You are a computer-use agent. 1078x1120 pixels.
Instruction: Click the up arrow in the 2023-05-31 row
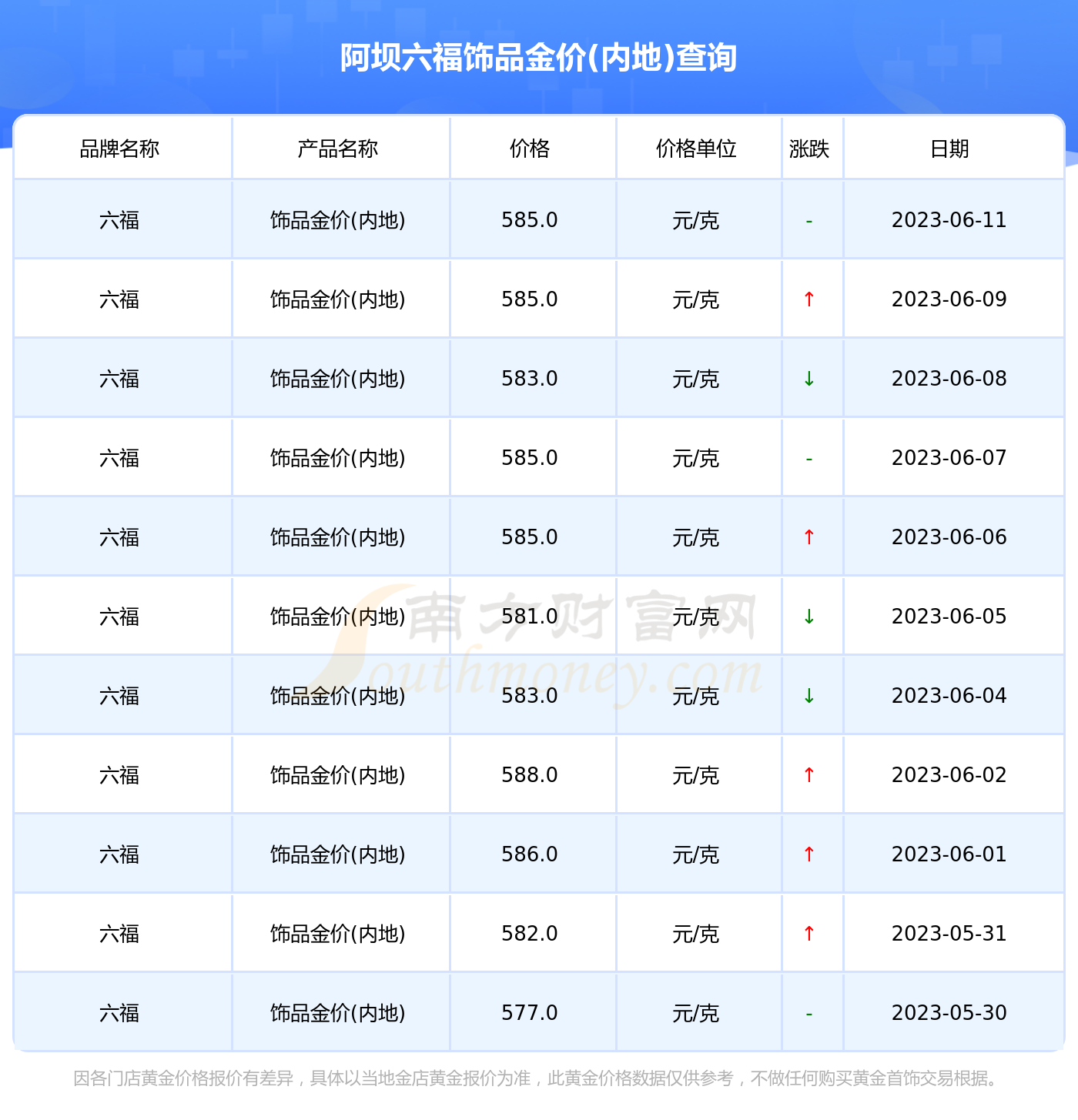tap(809, 934)
